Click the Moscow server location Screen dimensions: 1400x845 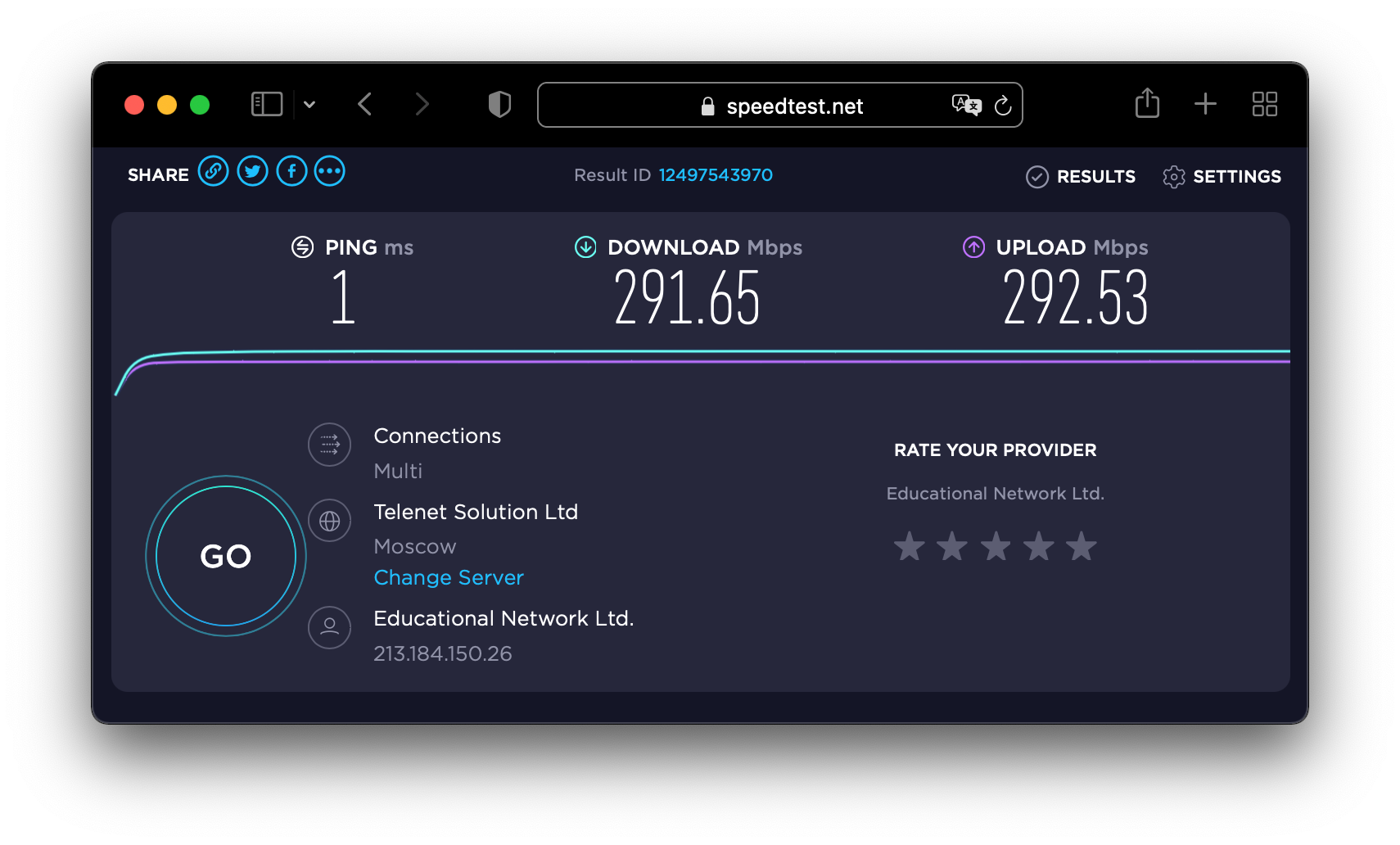tap(414, 546)
